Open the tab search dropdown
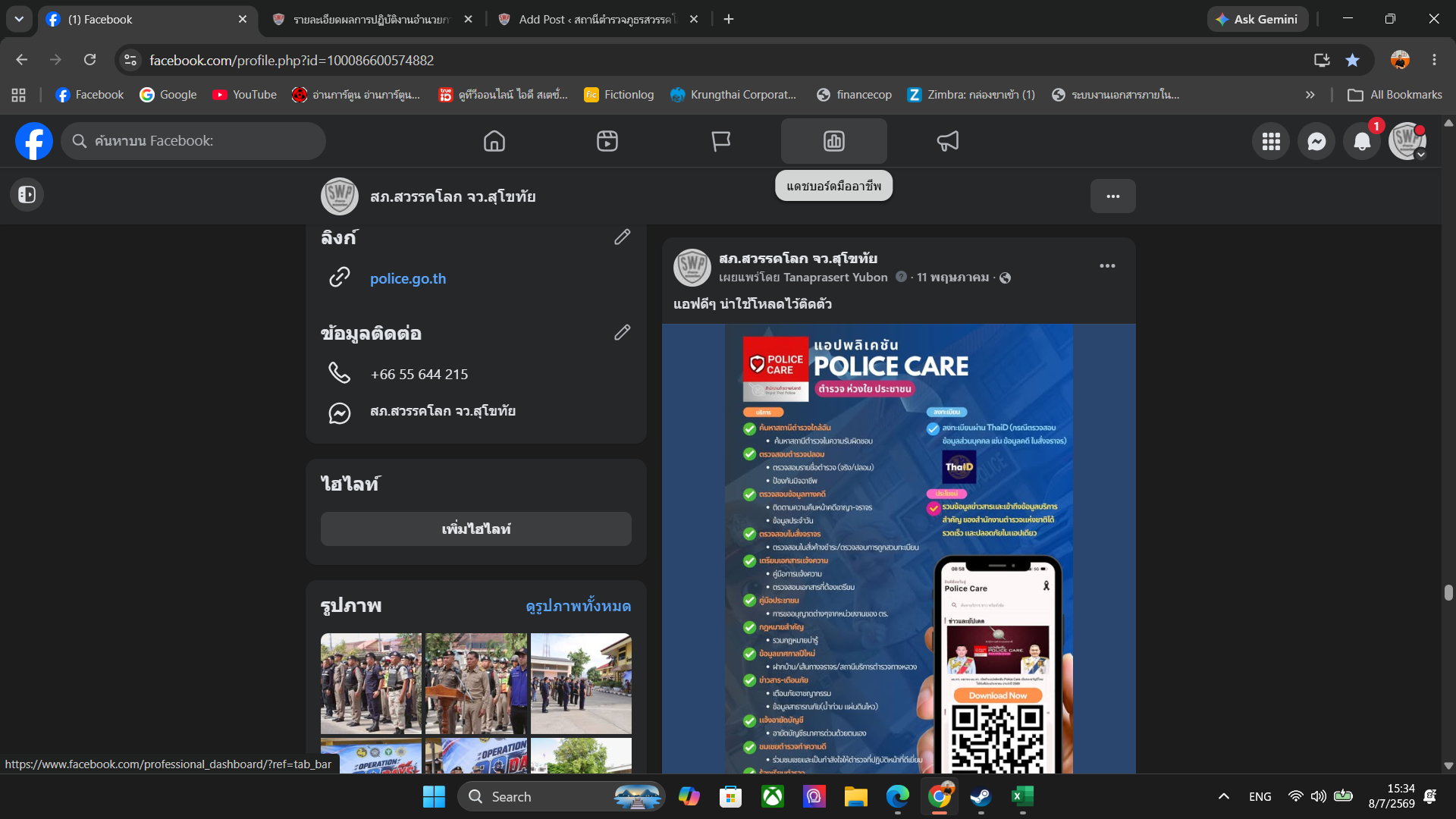 point(19,20)
